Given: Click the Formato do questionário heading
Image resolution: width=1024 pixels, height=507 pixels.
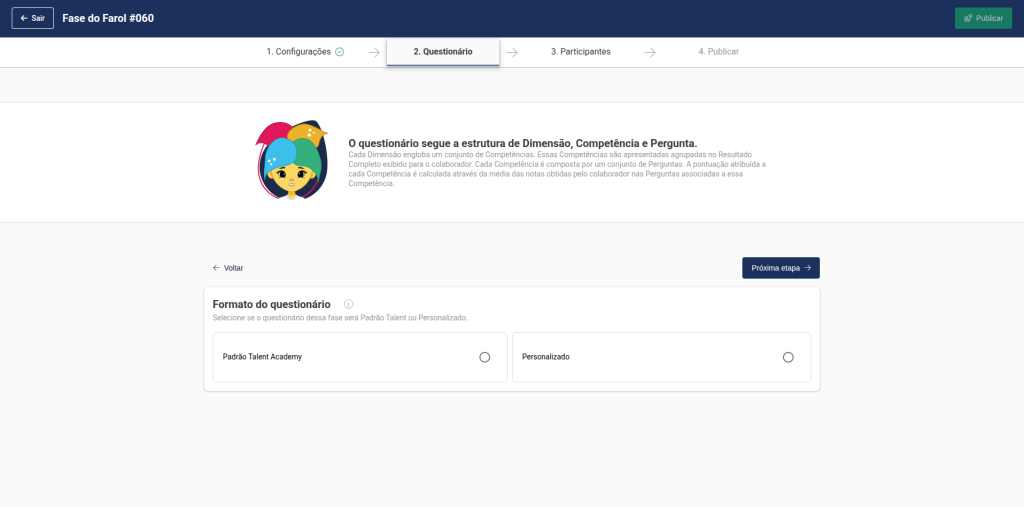Looking at the screenshot, I should pos(272,304).
